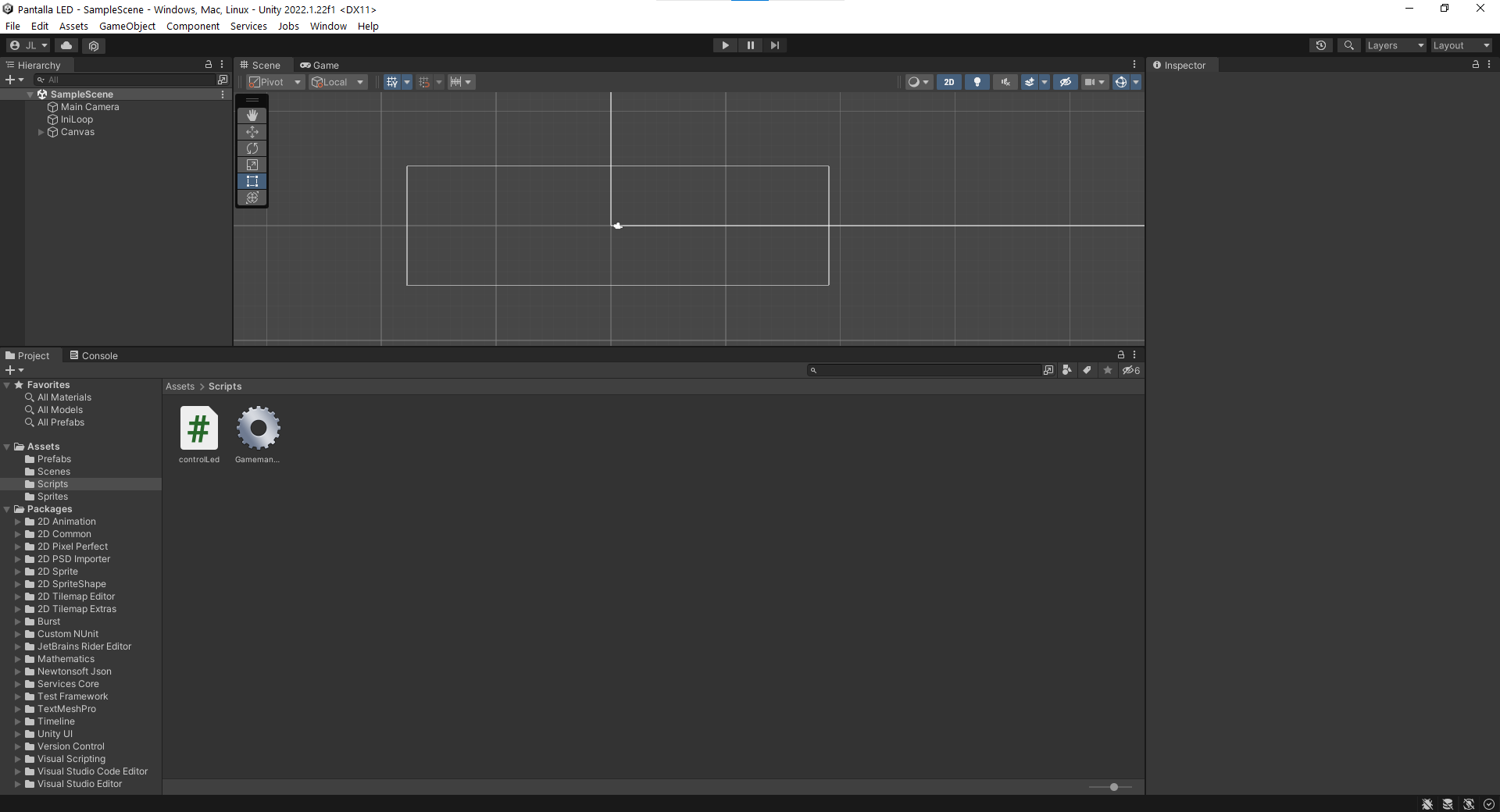This screenshot has height=812, width=1500.
Task: Open the Pivot dropdown
Action: tap(274, 82)
